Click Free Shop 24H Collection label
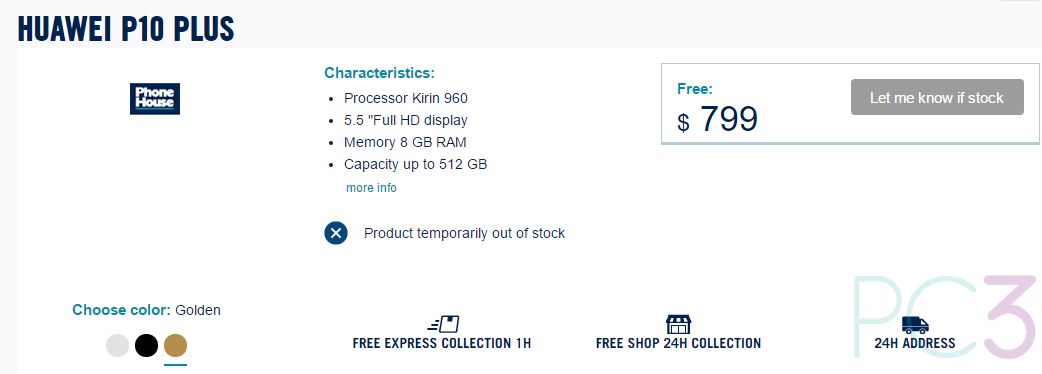Viewport: 1042px width, 374px height. (678, 343)
